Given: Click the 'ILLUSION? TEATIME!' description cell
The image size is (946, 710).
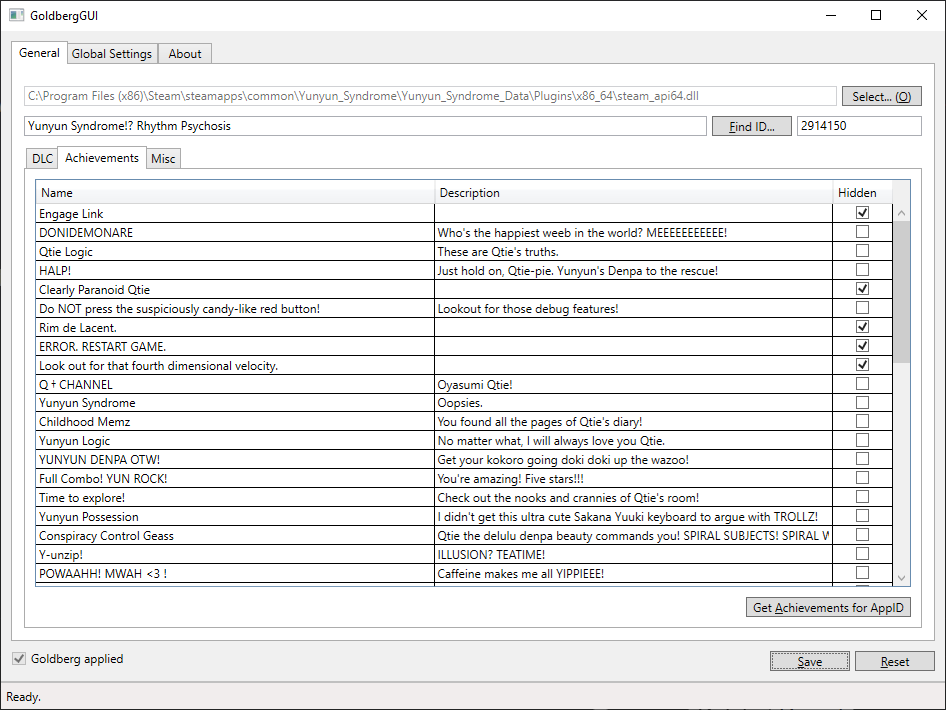Looking at the screenshot, I should [633, 554].
